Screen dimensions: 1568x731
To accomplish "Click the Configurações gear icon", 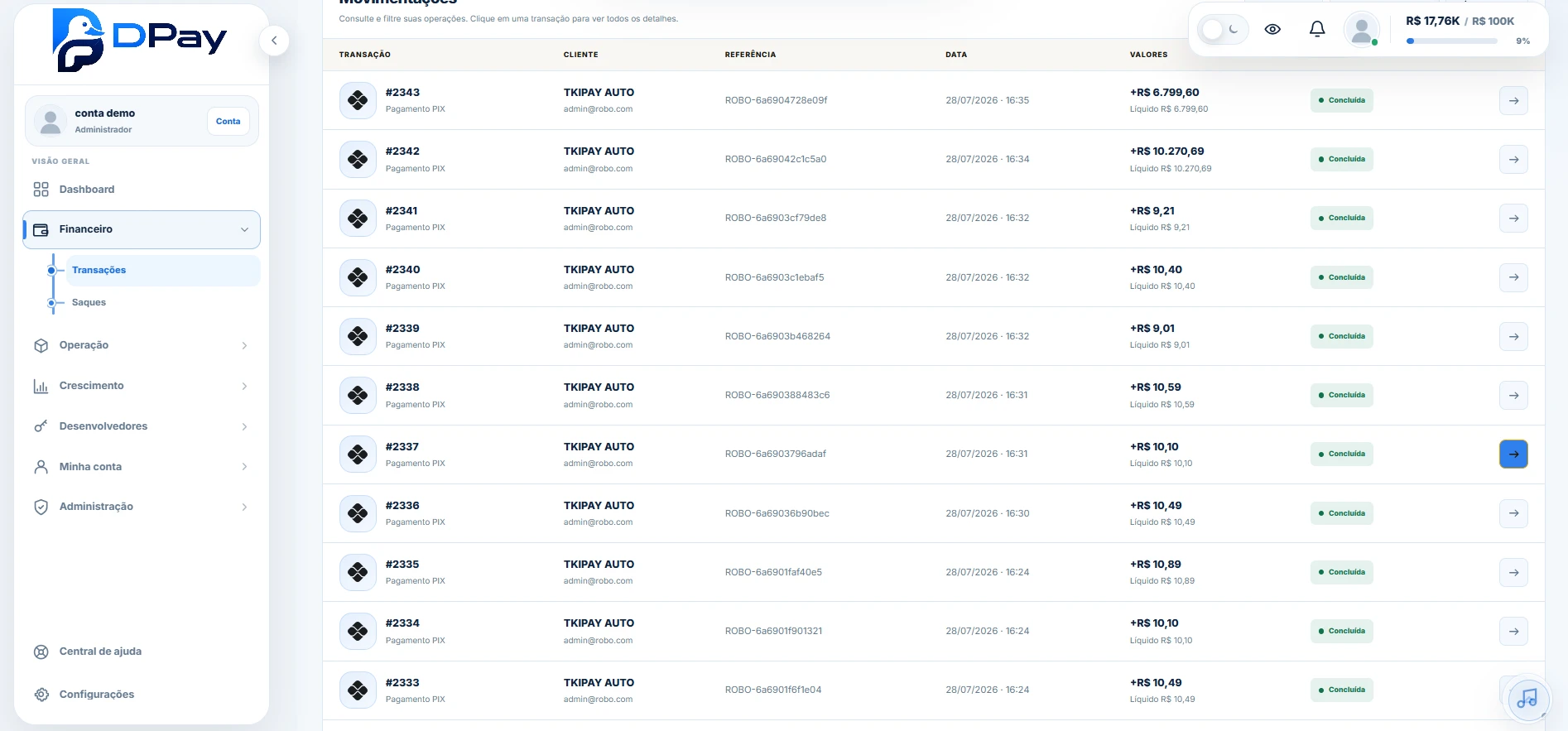I will click(41, 695).
